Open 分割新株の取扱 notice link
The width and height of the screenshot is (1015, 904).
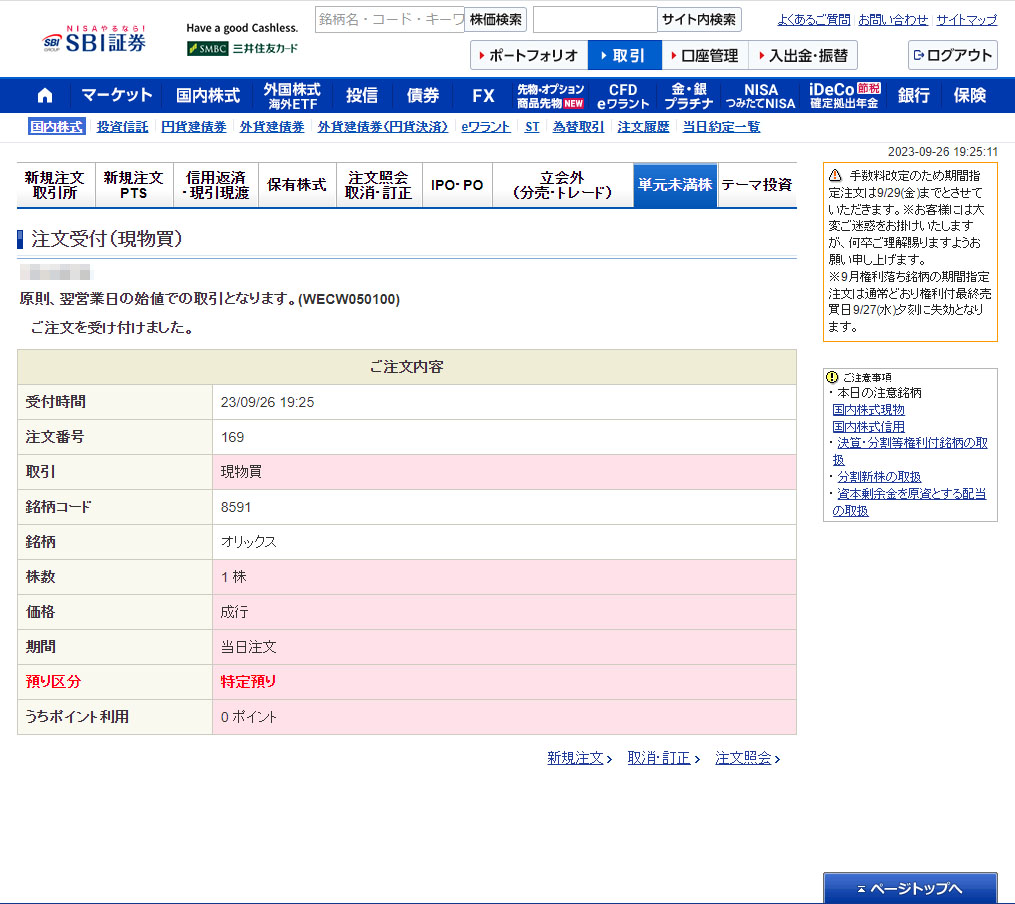pyautogui.click(x=879, y=476)
